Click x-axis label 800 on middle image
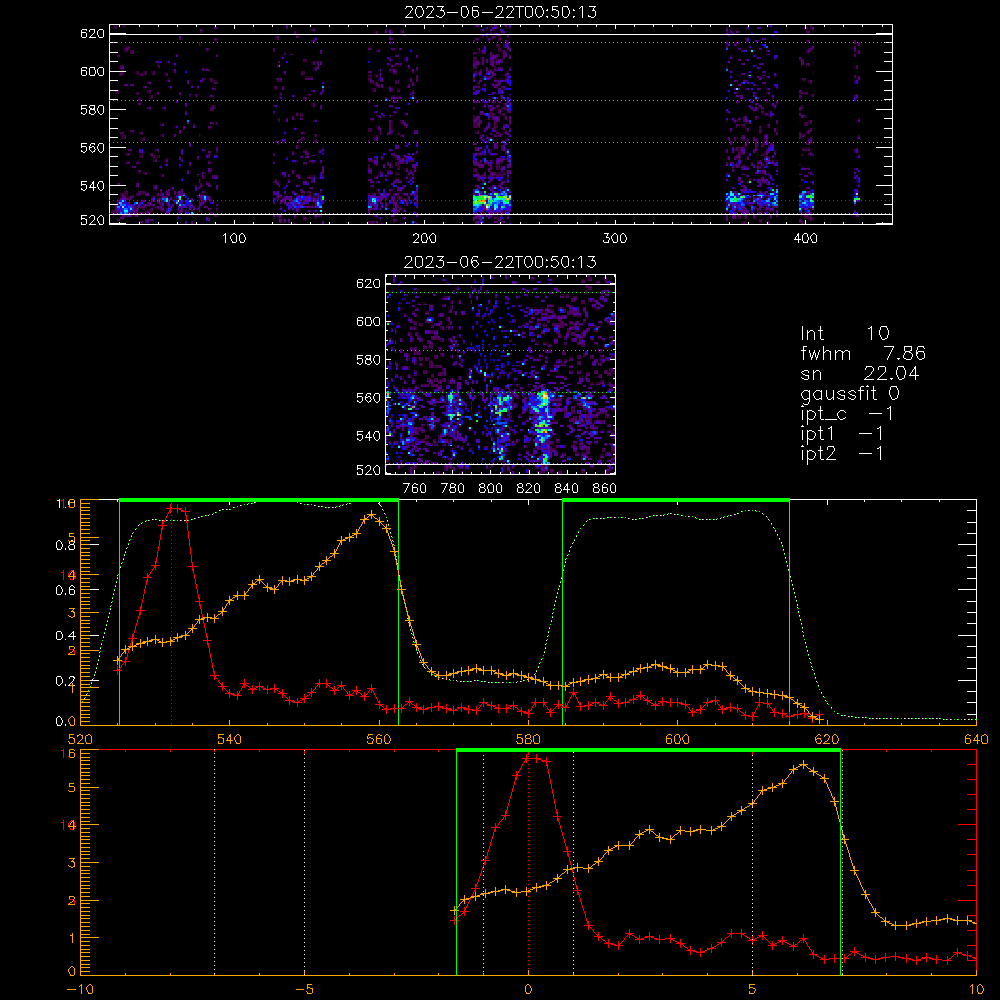The width and height of the screenshot is (1000, 1000). point(490,489)
